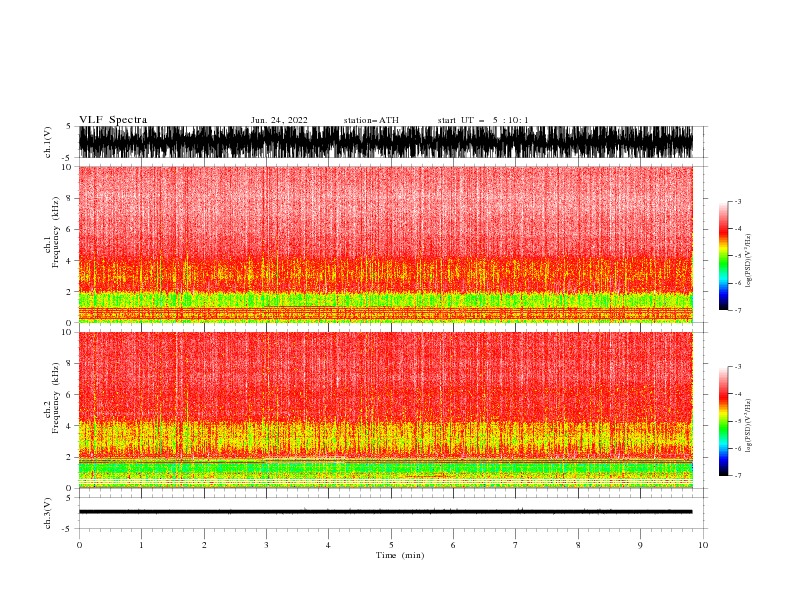Screen dimensions: 792x612
Task: Click the "10" tick on the Time axis
Action: click(703, 545)
